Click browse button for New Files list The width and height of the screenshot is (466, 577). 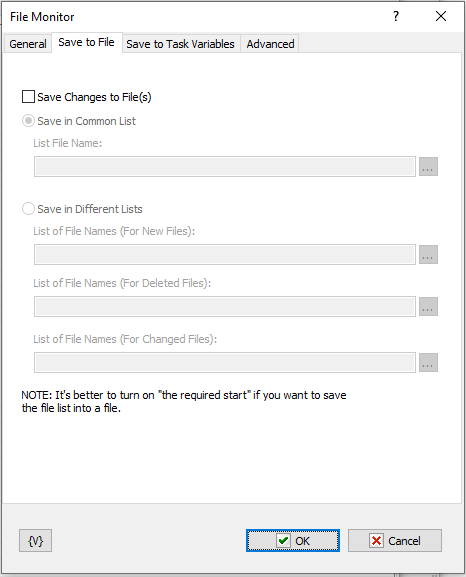coord(428,255)
